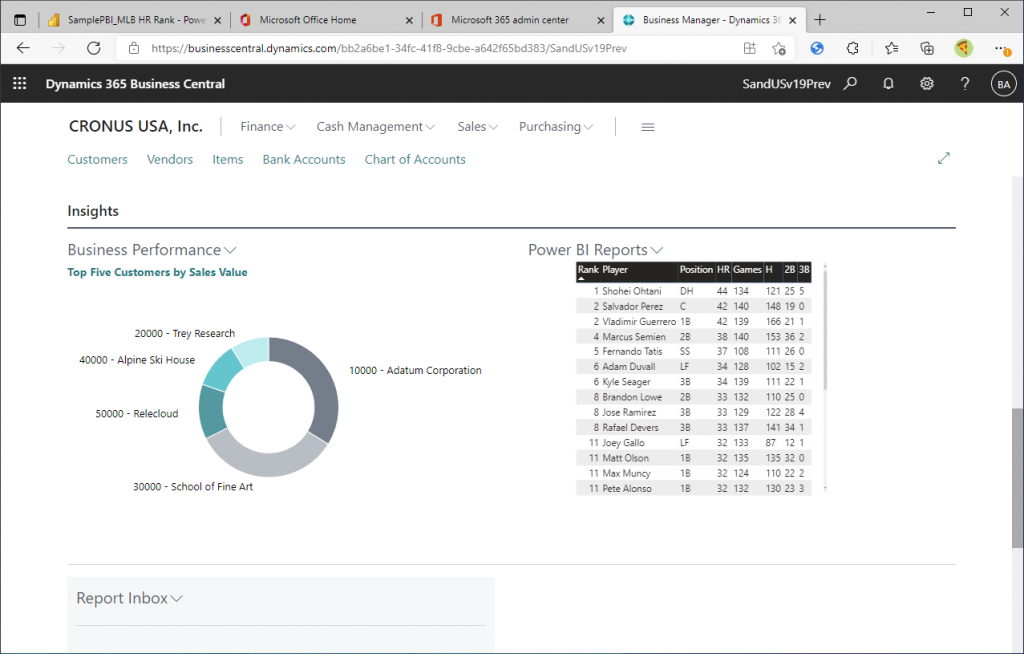Open the Vendors link

pos(170,159)
